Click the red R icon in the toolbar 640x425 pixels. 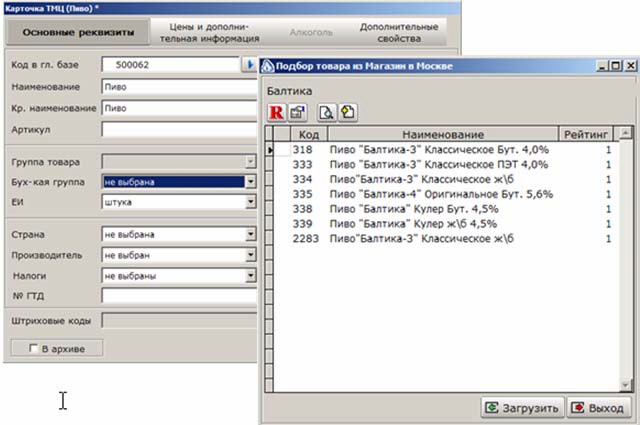277,112
